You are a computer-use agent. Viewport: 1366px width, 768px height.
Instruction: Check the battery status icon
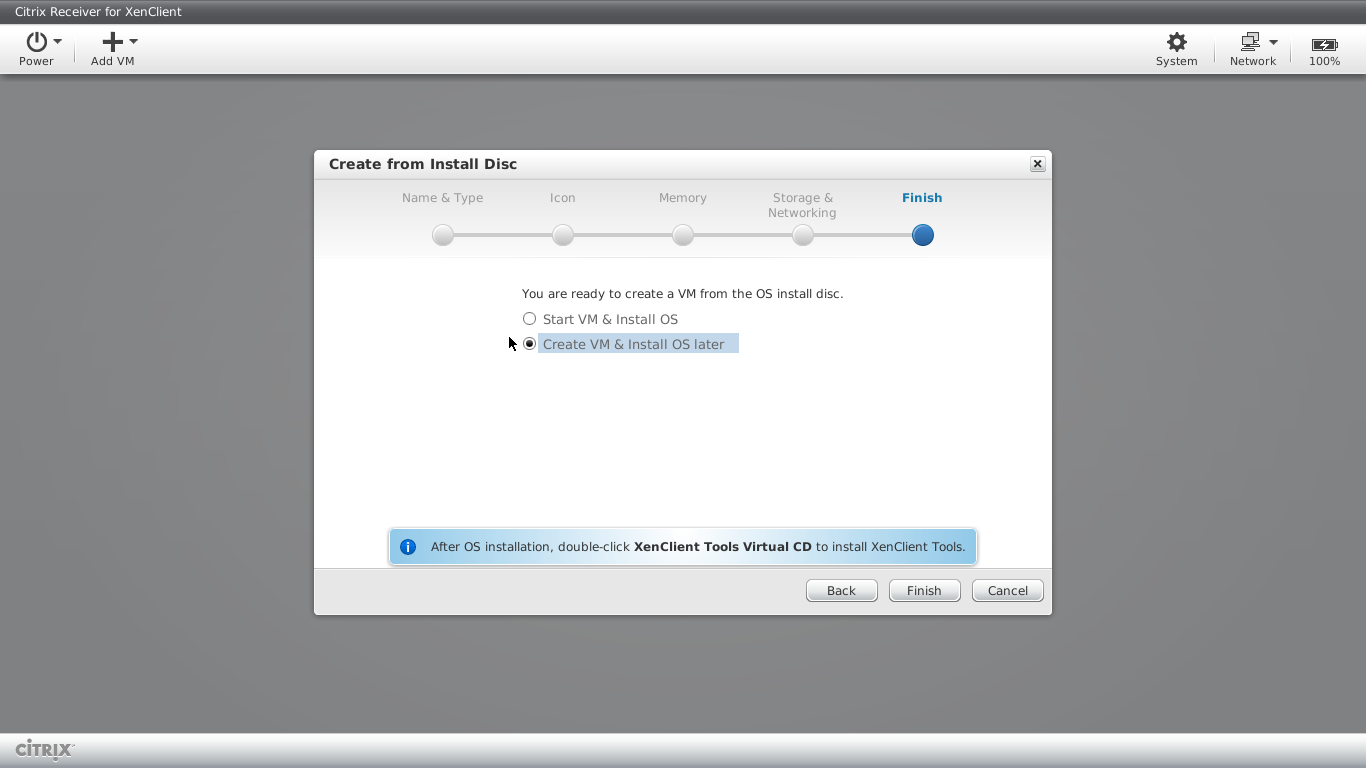(x=1324, y=44)
